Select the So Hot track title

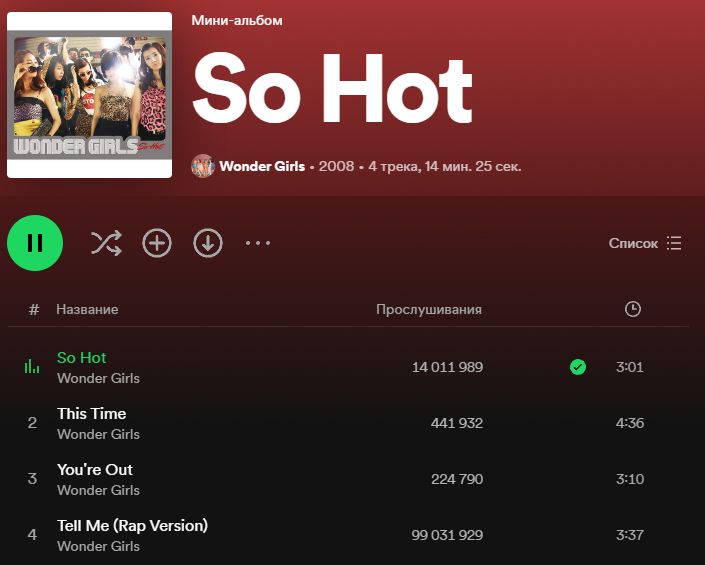[81, 358]
